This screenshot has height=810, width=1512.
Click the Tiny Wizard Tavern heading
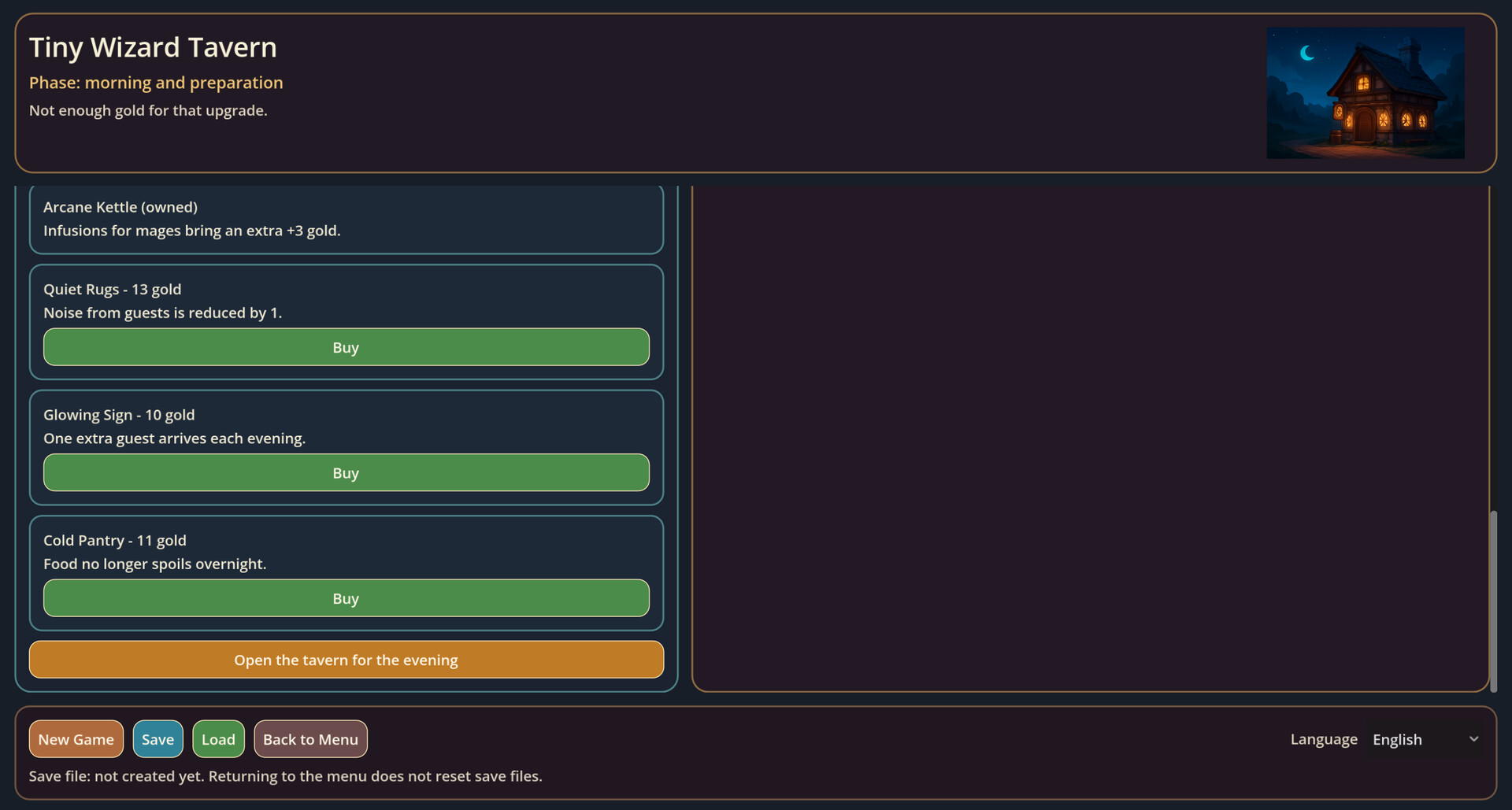[x=153, y=47]
